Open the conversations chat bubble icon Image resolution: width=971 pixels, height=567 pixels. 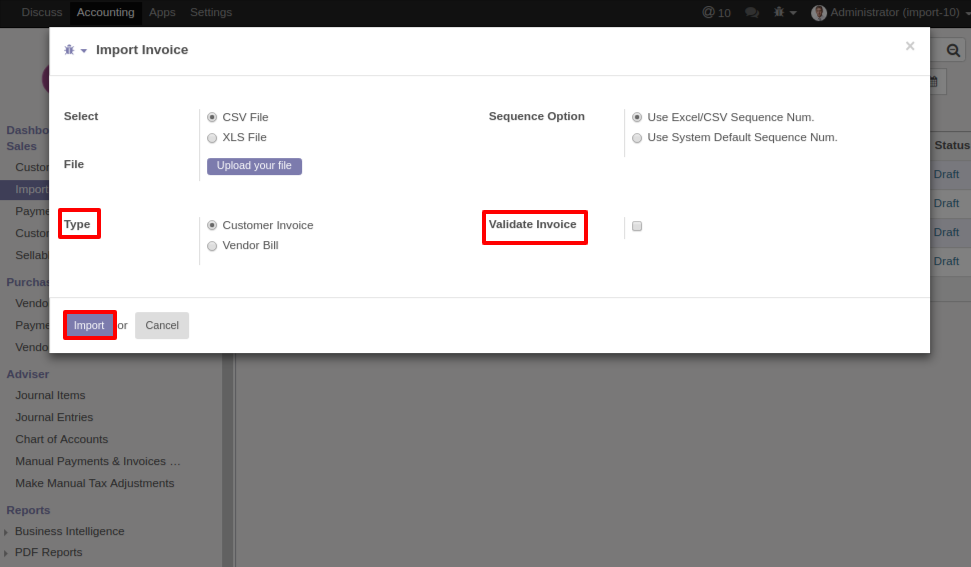752,13
